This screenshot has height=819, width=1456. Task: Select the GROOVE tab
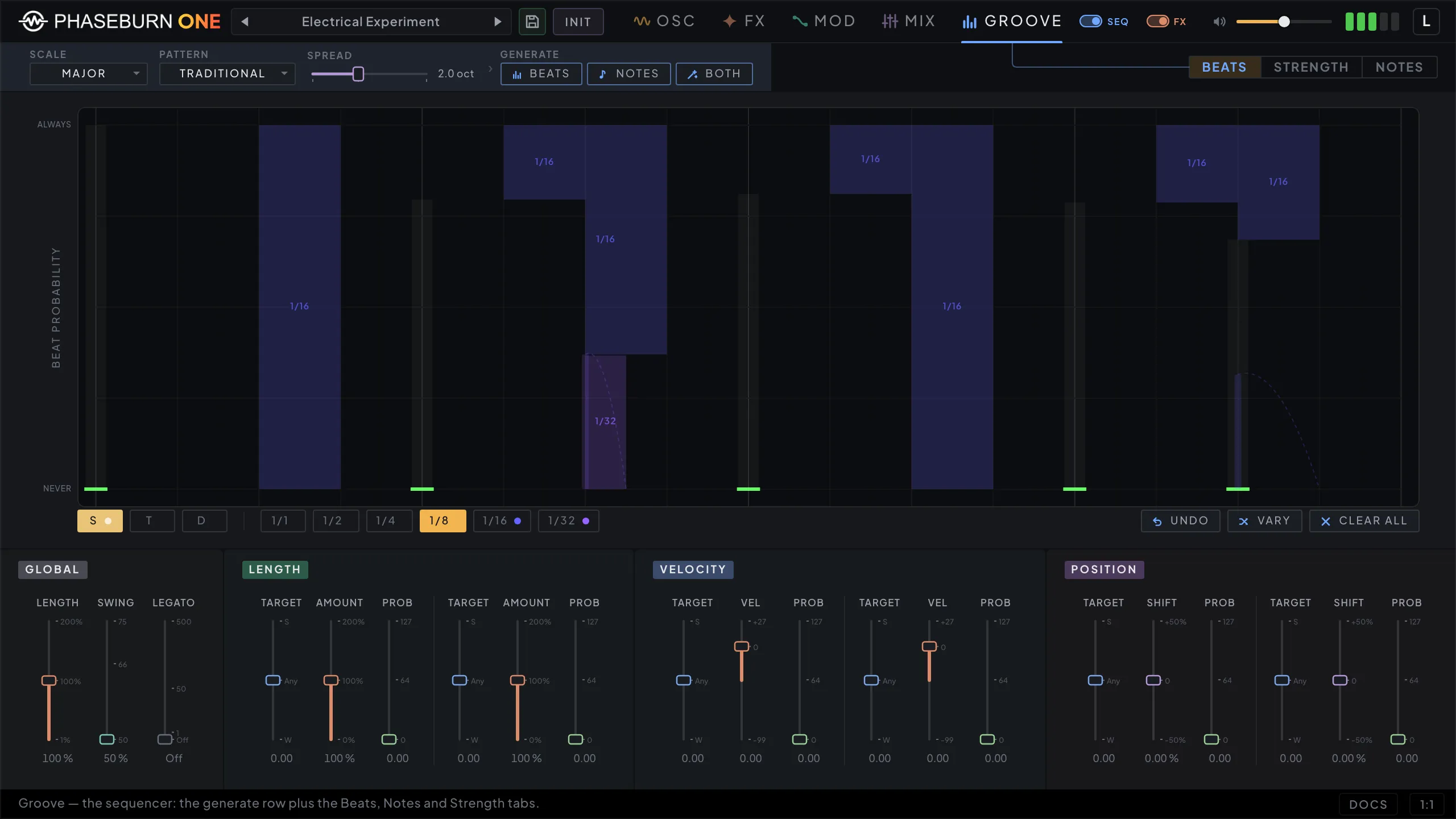[x=1011, y=21]
